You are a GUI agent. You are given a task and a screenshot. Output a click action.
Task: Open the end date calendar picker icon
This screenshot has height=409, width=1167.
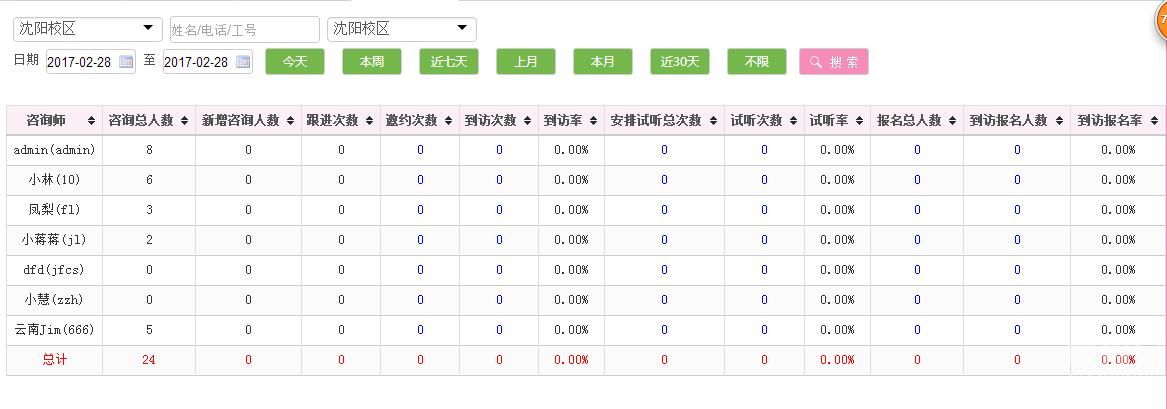[x=243, y=62]
